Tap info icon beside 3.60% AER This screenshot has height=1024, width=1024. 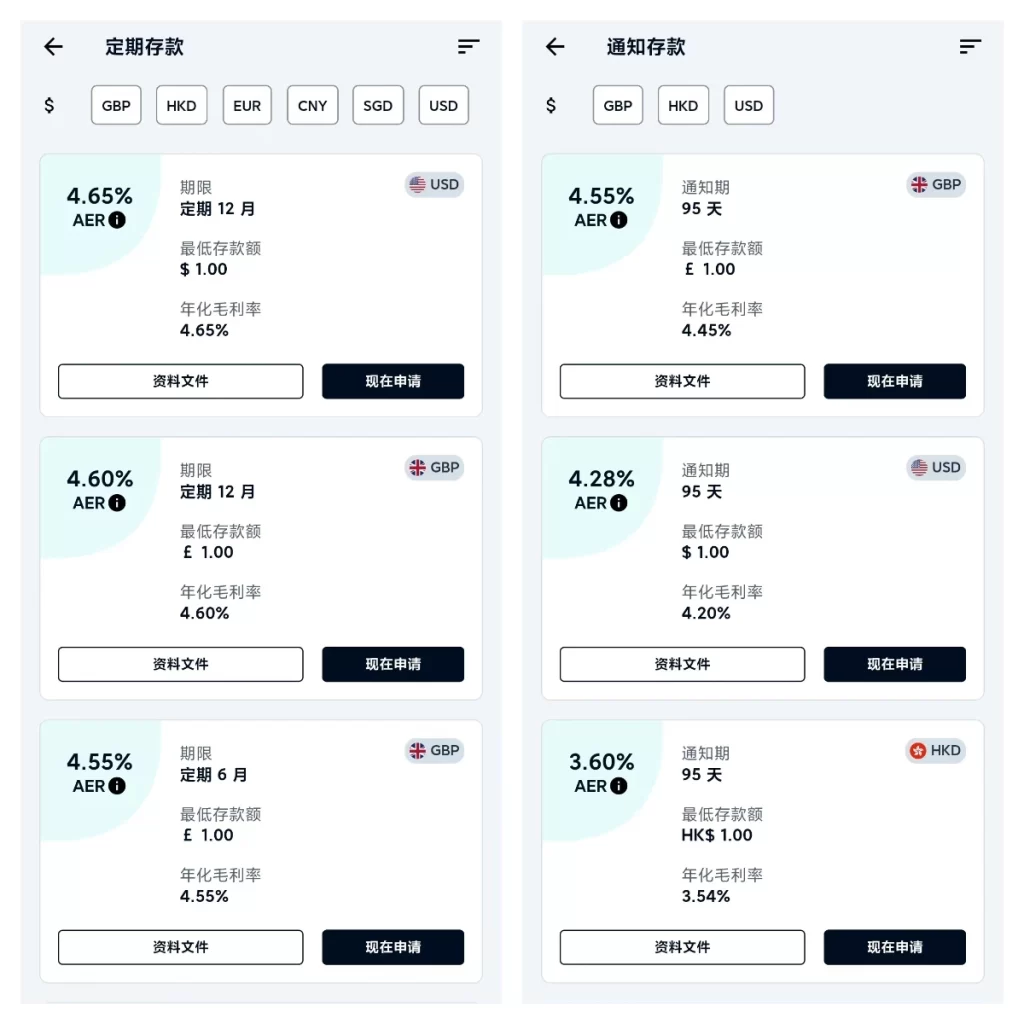coord(619,786)
